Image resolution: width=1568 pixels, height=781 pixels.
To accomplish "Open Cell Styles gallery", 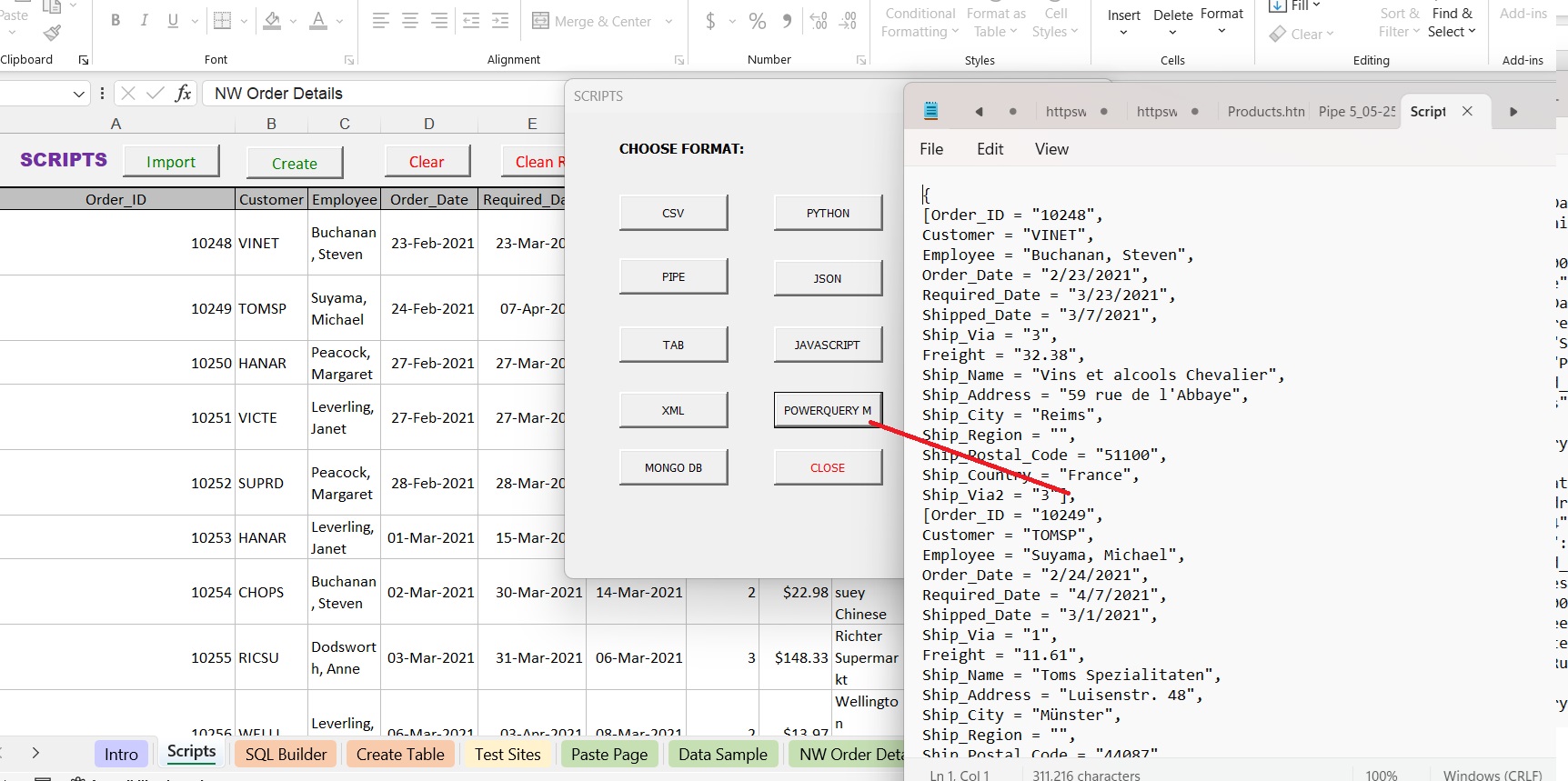I will coord(1055,23).
